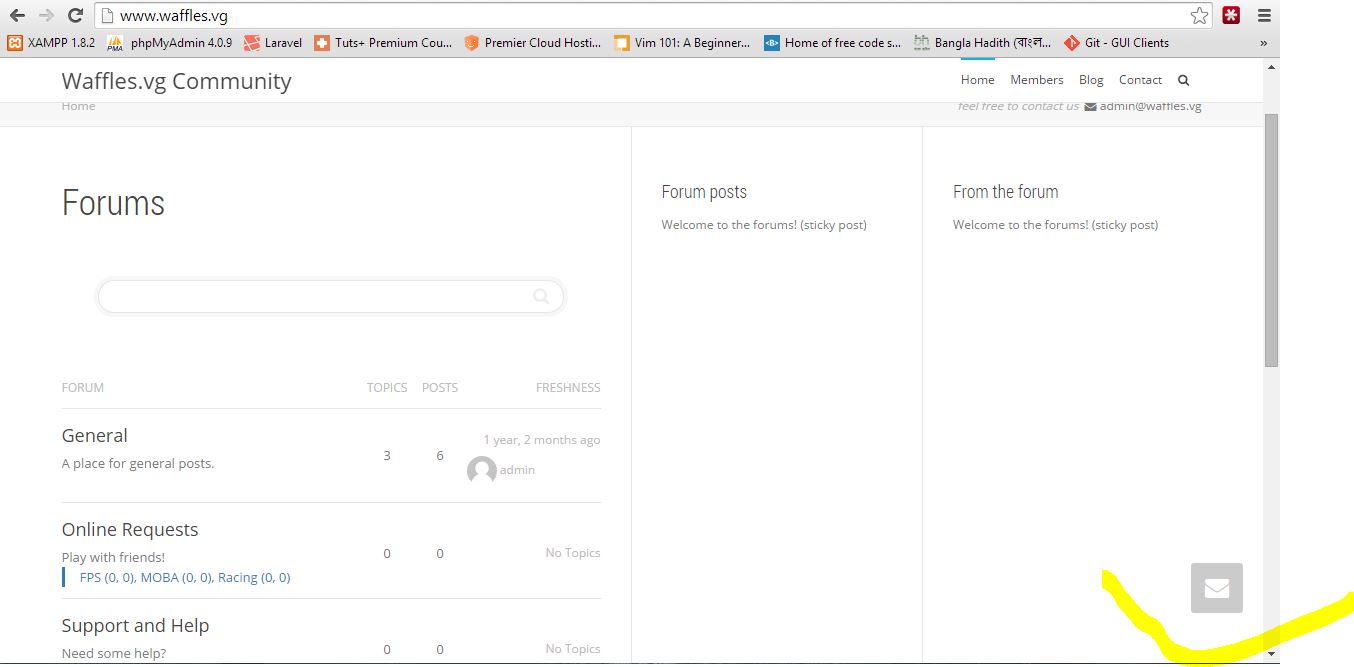Open the Contact page from navigation
Screen dimensions: 1354x667
1140,80
